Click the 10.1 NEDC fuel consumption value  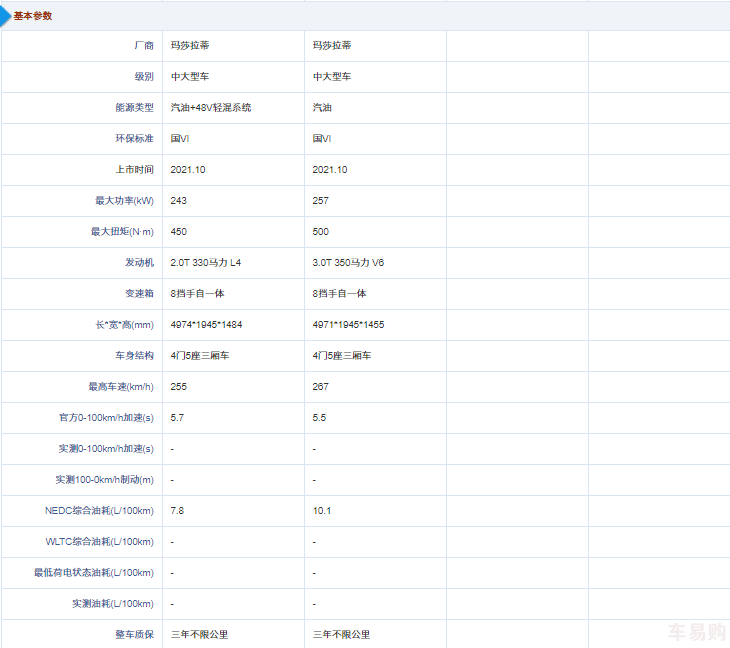(322, 511)
